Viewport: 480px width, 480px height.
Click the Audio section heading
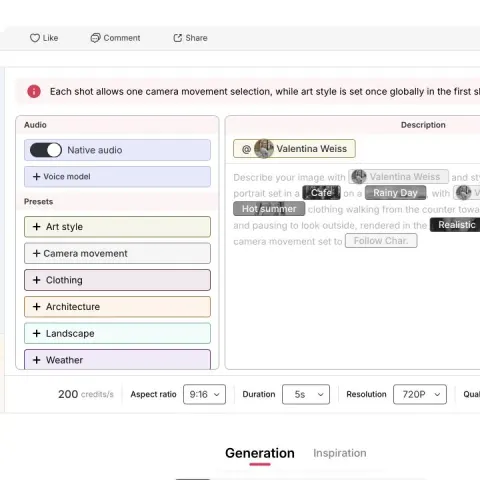click(x=35, y=125)
